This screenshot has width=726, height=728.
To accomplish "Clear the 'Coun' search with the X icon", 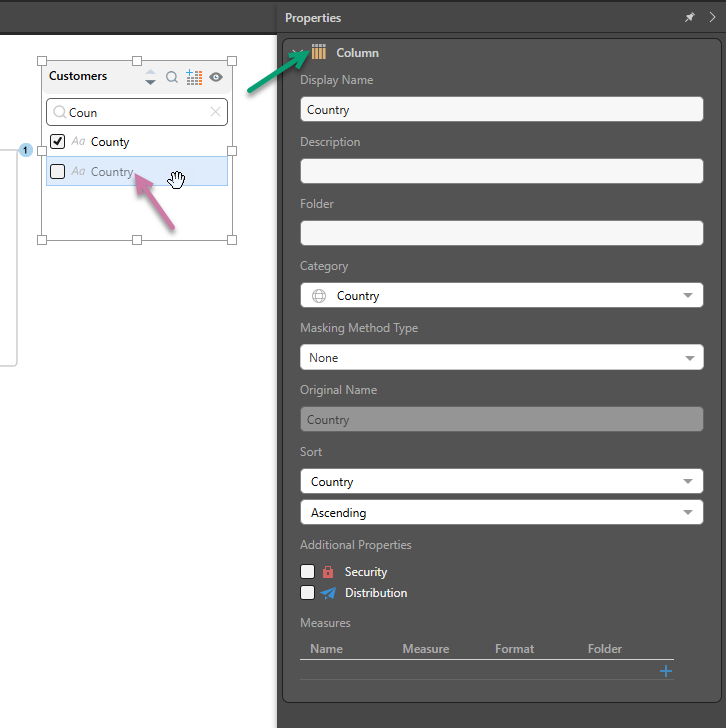I will (x=215, y=112).
